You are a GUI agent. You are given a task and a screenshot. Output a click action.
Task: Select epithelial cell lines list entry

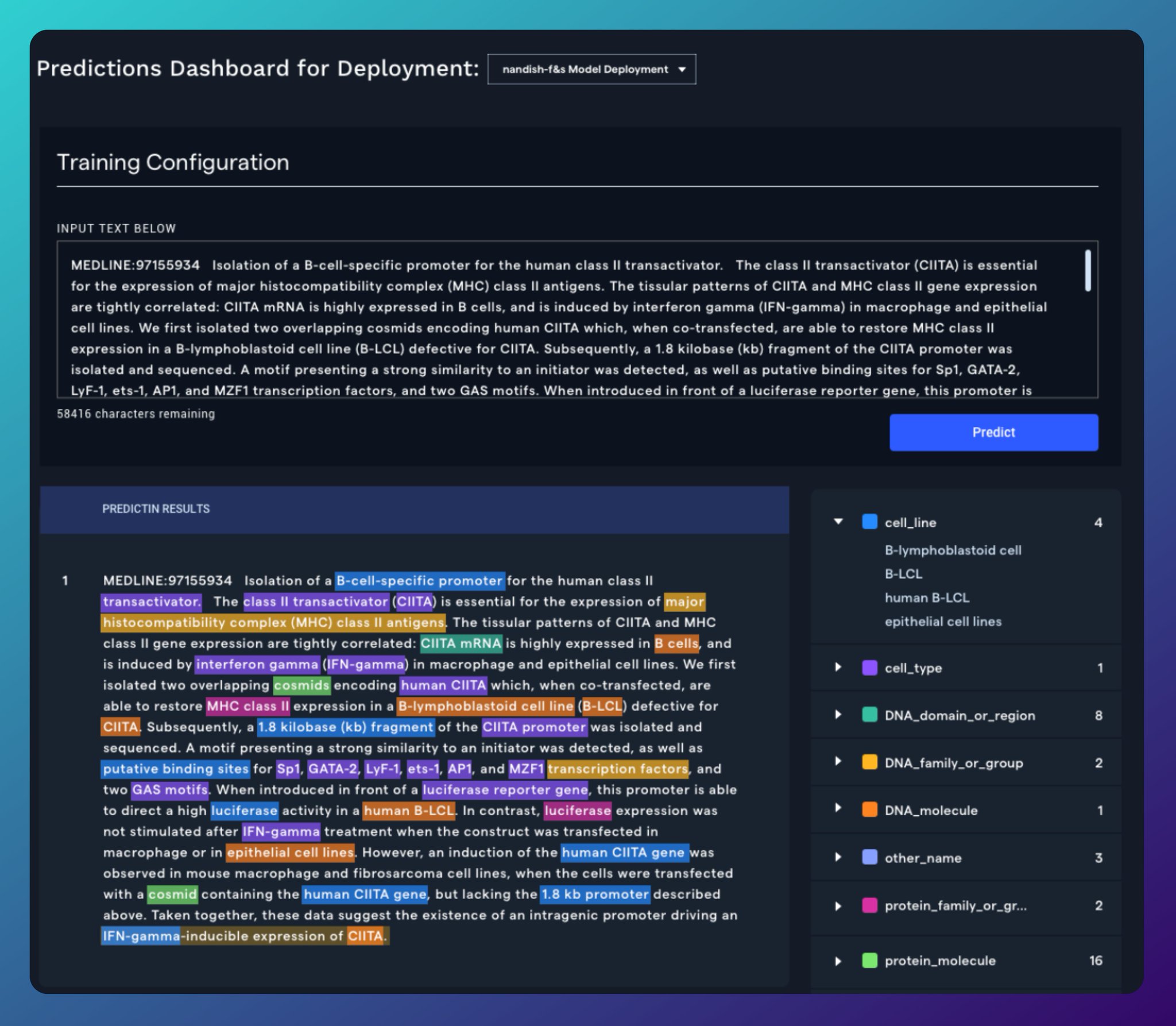coord(943,622)
